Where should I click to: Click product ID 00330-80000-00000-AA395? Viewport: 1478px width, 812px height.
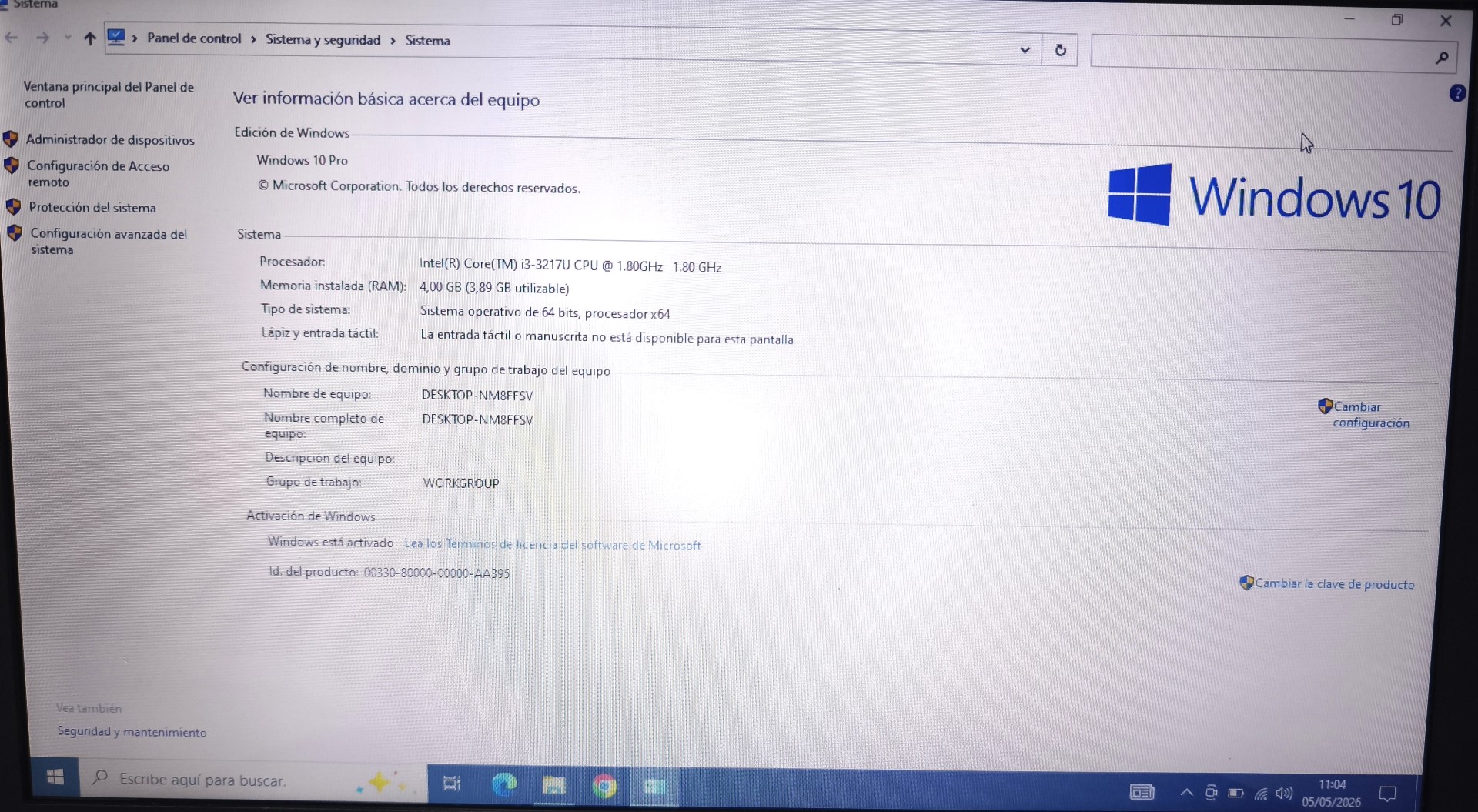tap(436, 573)
